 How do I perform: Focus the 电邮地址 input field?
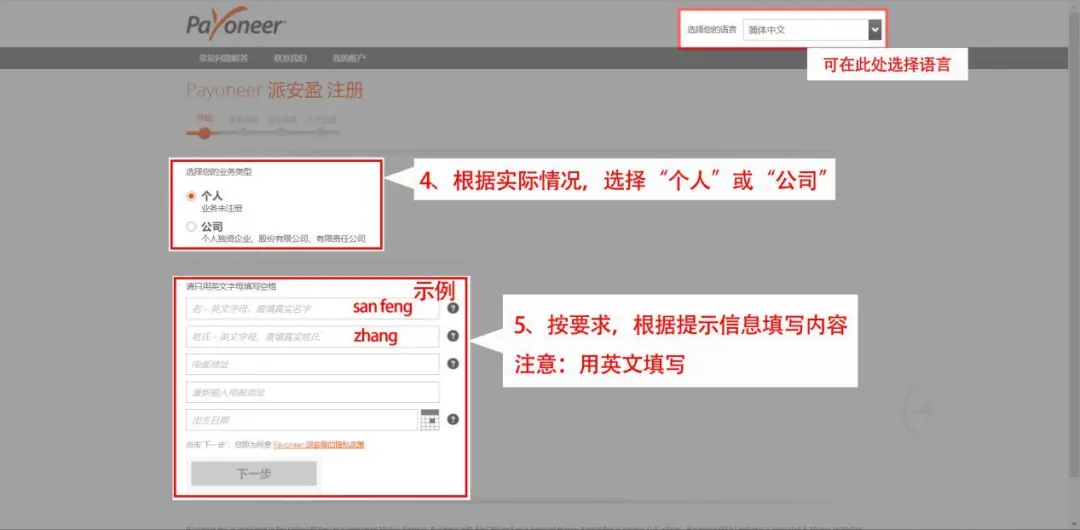[x=312, y=364]
